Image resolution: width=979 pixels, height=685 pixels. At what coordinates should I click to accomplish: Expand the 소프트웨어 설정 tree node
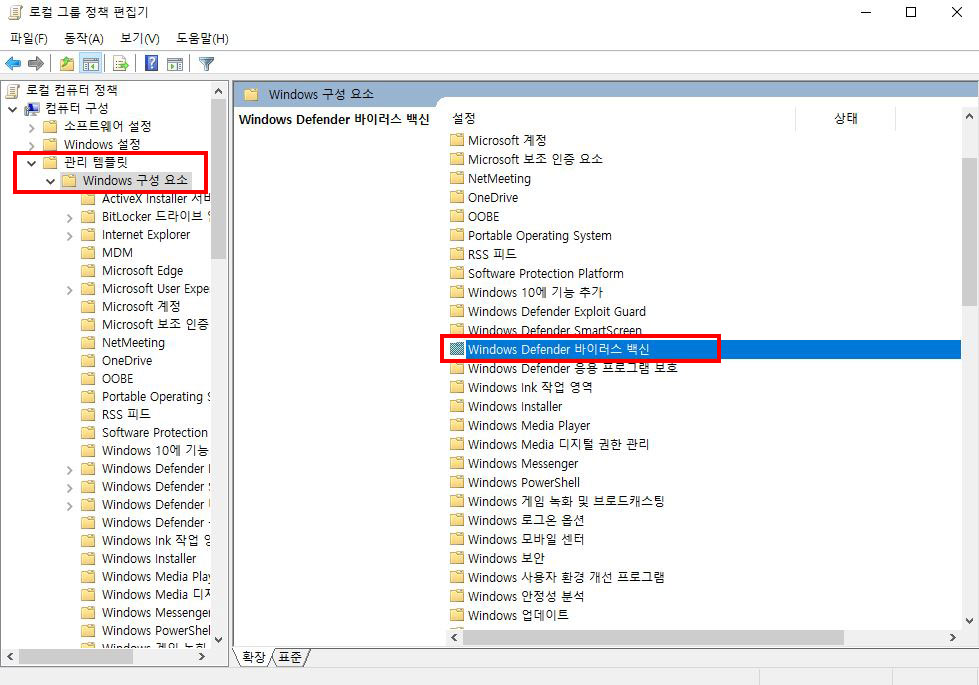[x=31, y=127]
